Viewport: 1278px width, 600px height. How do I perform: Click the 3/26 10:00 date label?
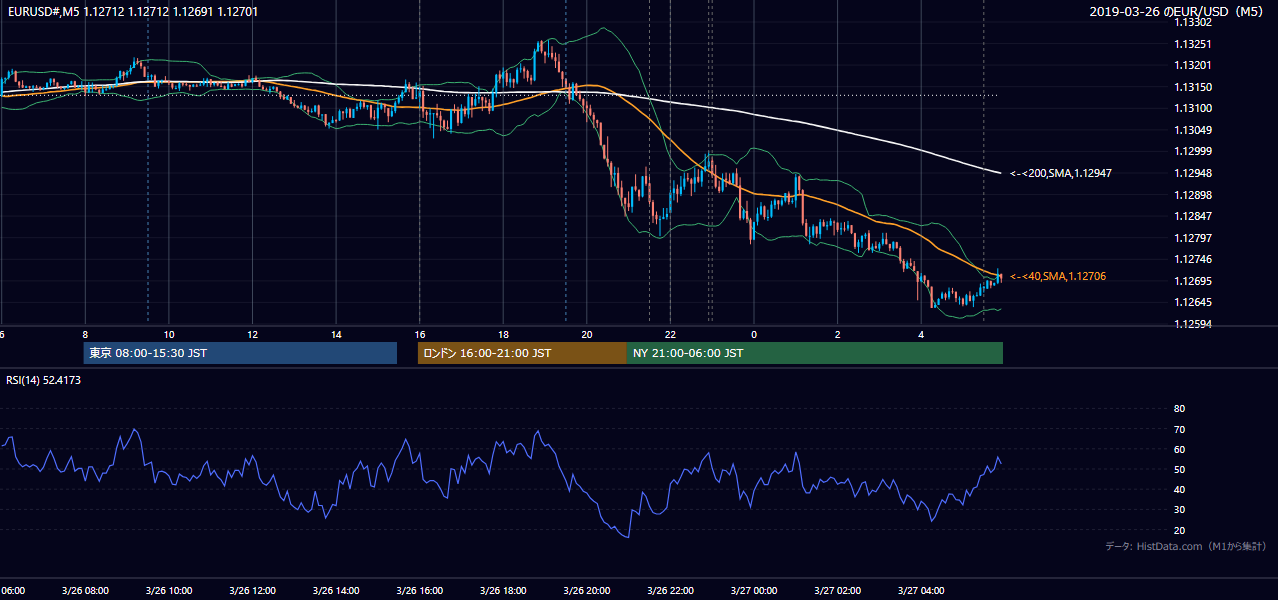tap(168, 591)
